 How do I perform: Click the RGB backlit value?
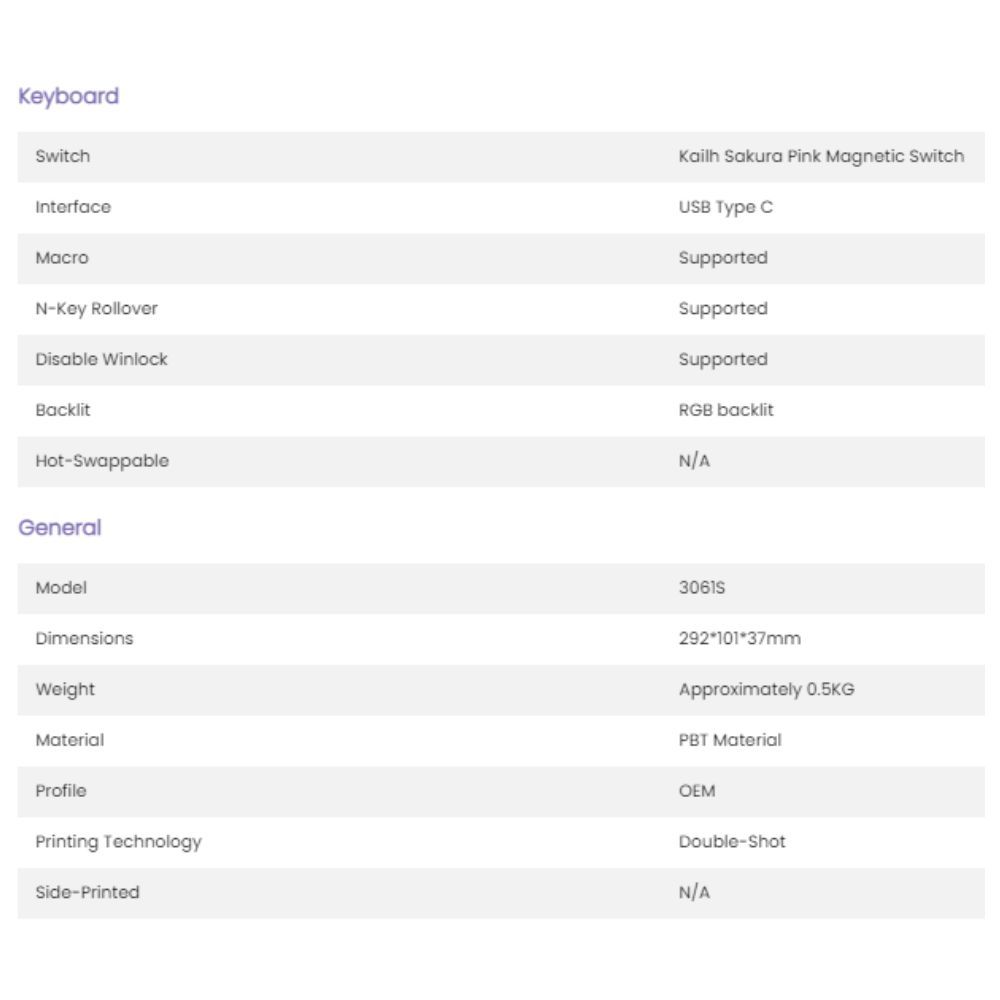(x=725, y=410)
